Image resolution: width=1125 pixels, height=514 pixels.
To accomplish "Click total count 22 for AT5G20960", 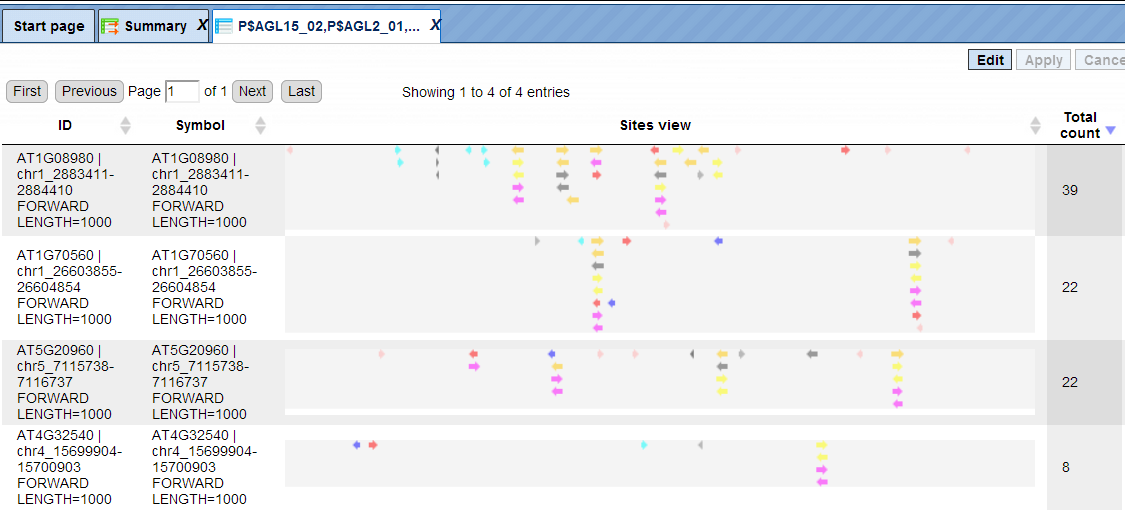I will [x=1070, y=382].
